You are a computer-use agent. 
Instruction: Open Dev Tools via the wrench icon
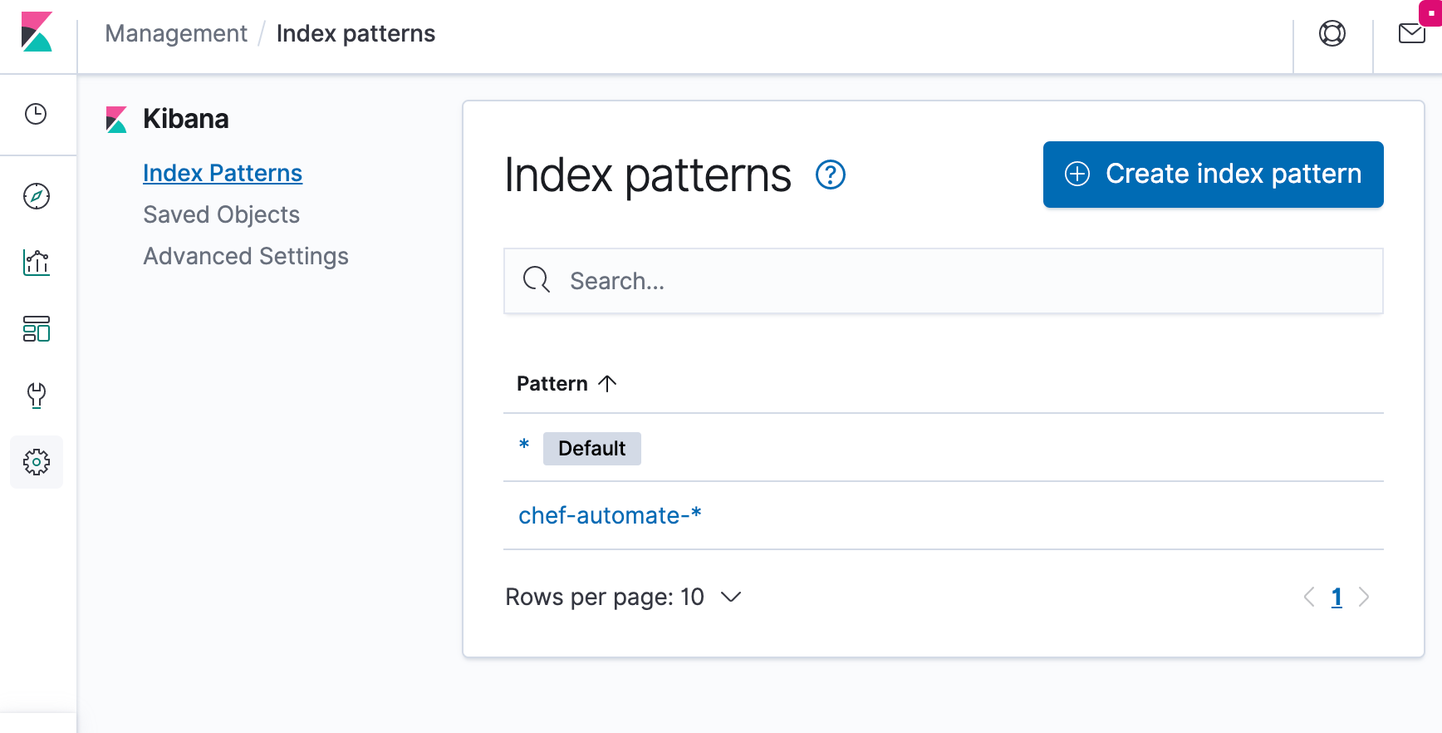[36, 396]
